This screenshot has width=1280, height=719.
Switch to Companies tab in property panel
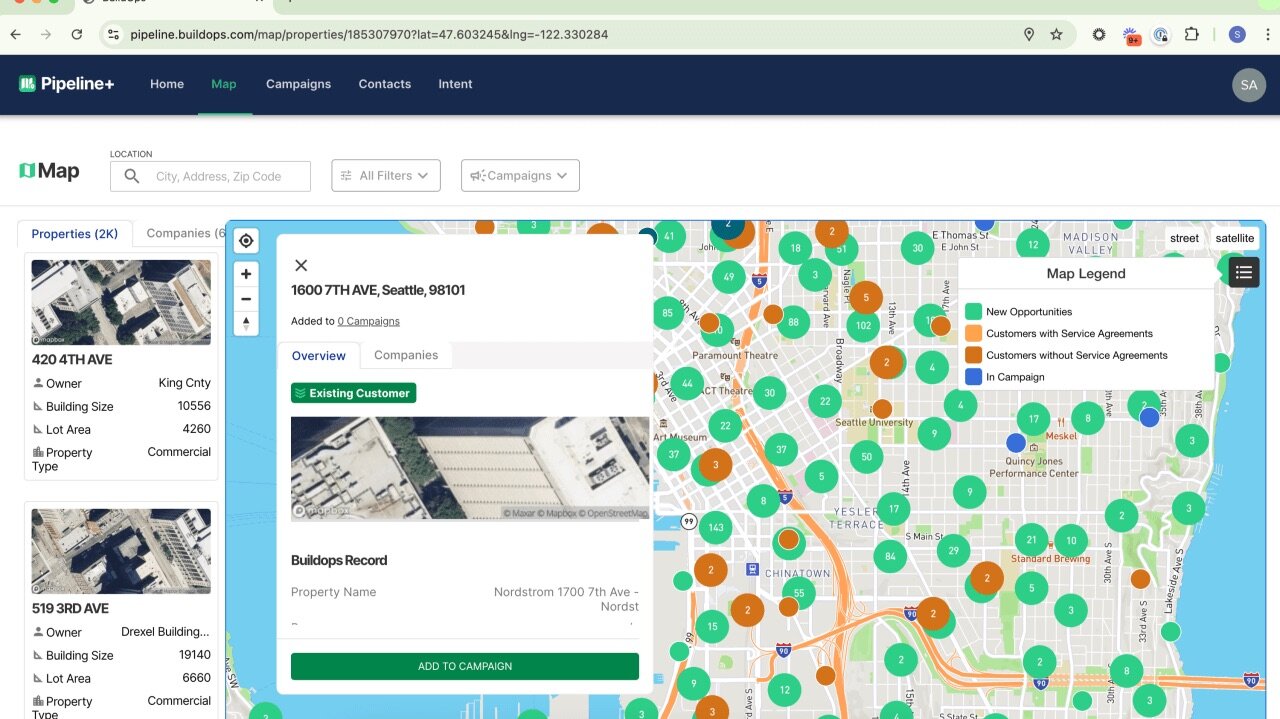point(406,355)
